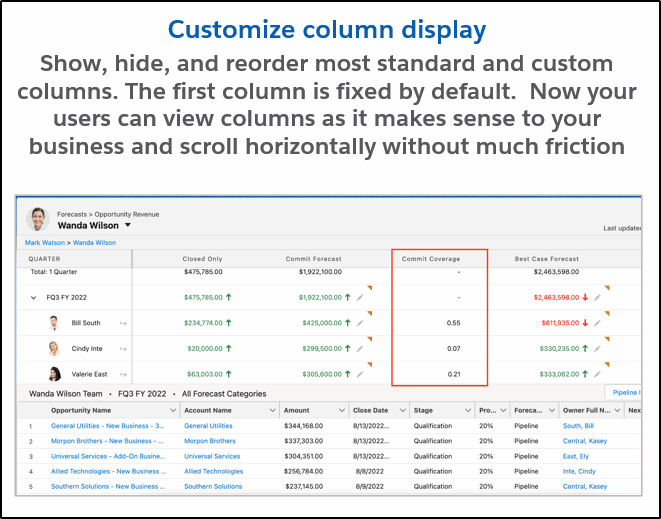
Task: Select Cindy Inte's Best Case $330,235.00
Action: (559, 349)
